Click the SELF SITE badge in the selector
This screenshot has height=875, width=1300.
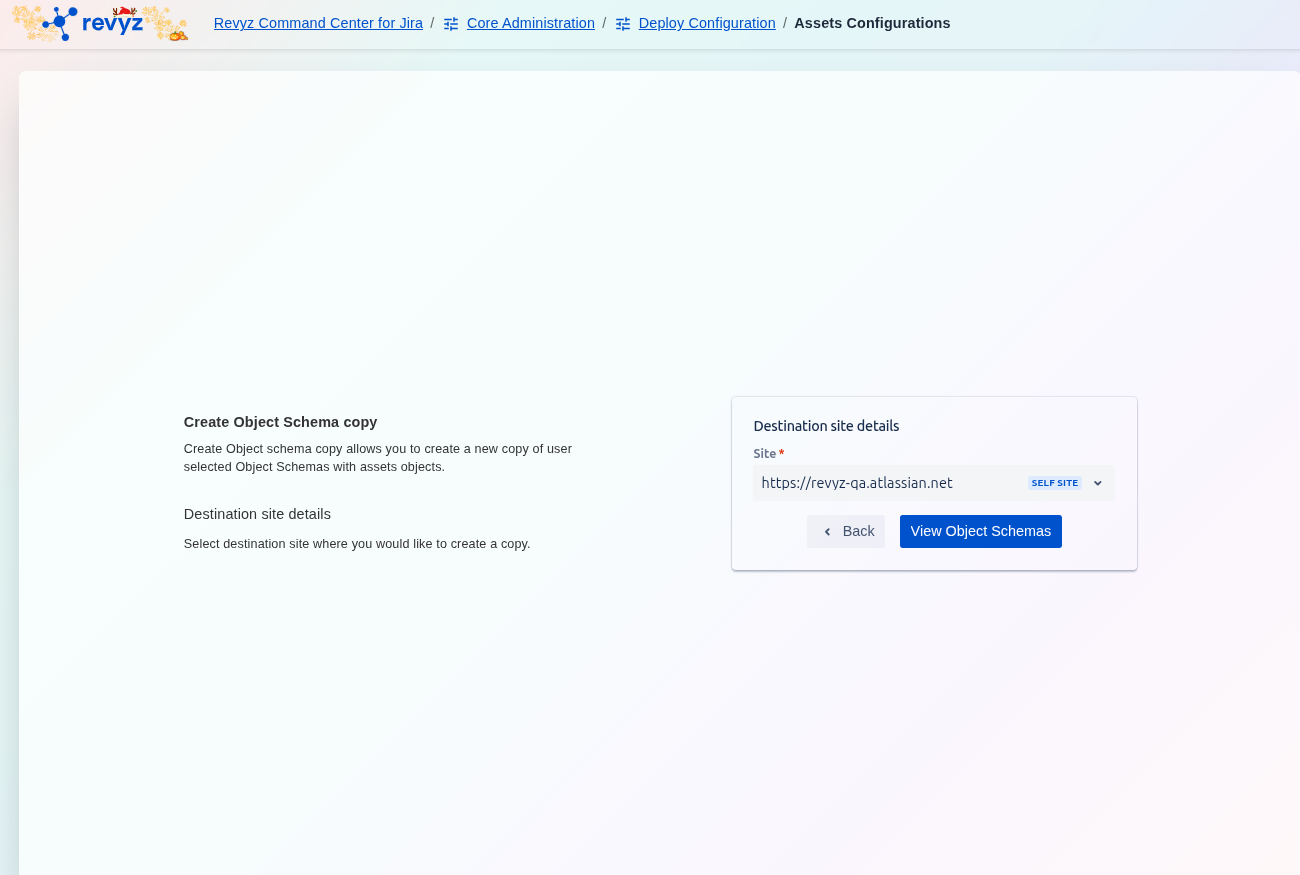(1054, 483)
